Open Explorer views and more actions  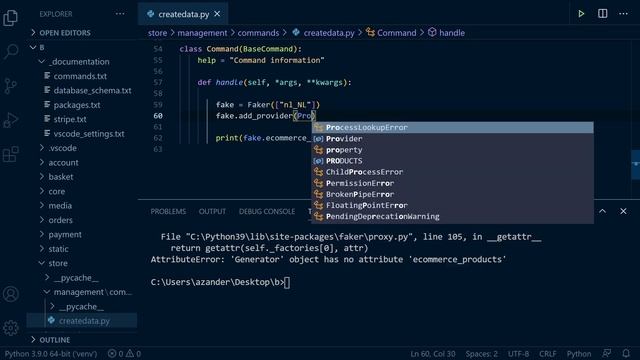[120, 14]
